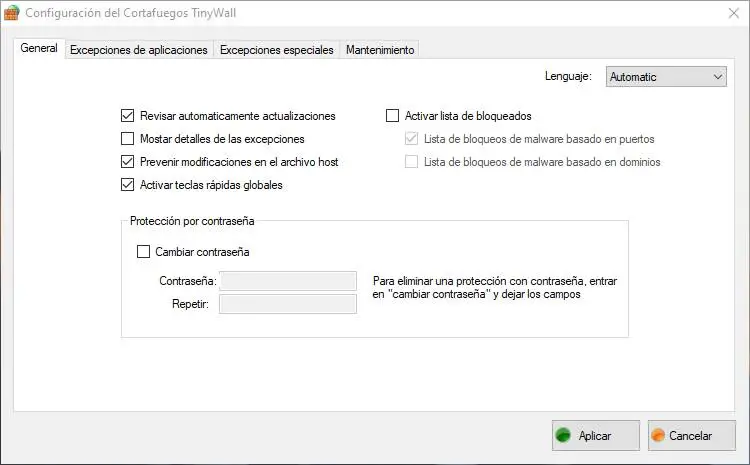The width and height of the screenshot is (750, 465).
Task: Check the Cambiar contraseña box
Action: (143, 252)
